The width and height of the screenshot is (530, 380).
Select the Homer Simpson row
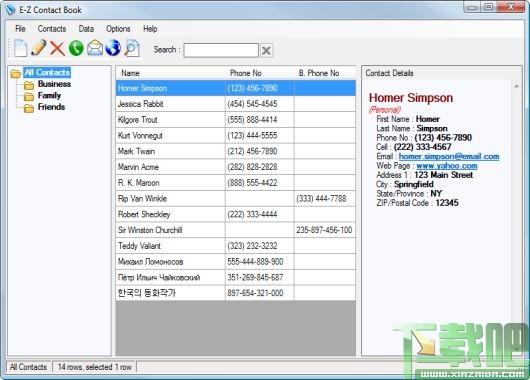point(236,88)
